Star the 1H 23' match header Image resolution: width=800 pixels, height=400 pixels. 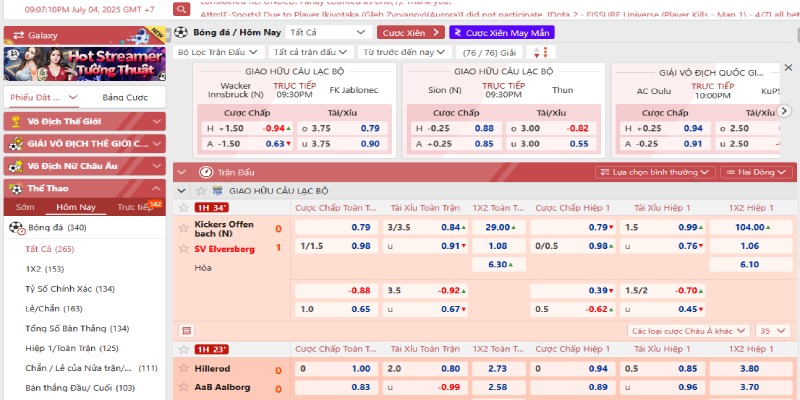[x=184, y=349]
